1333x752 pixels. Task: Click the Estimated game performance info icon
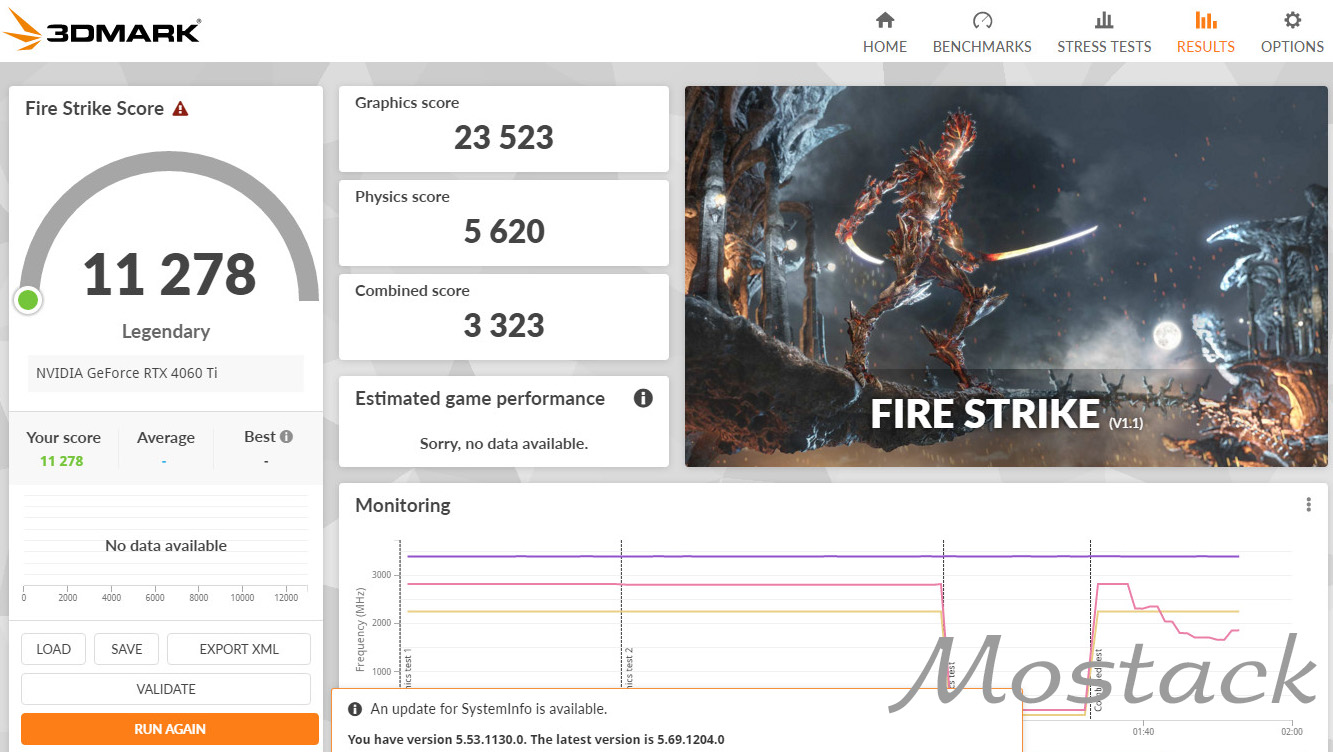click(643, 398)
